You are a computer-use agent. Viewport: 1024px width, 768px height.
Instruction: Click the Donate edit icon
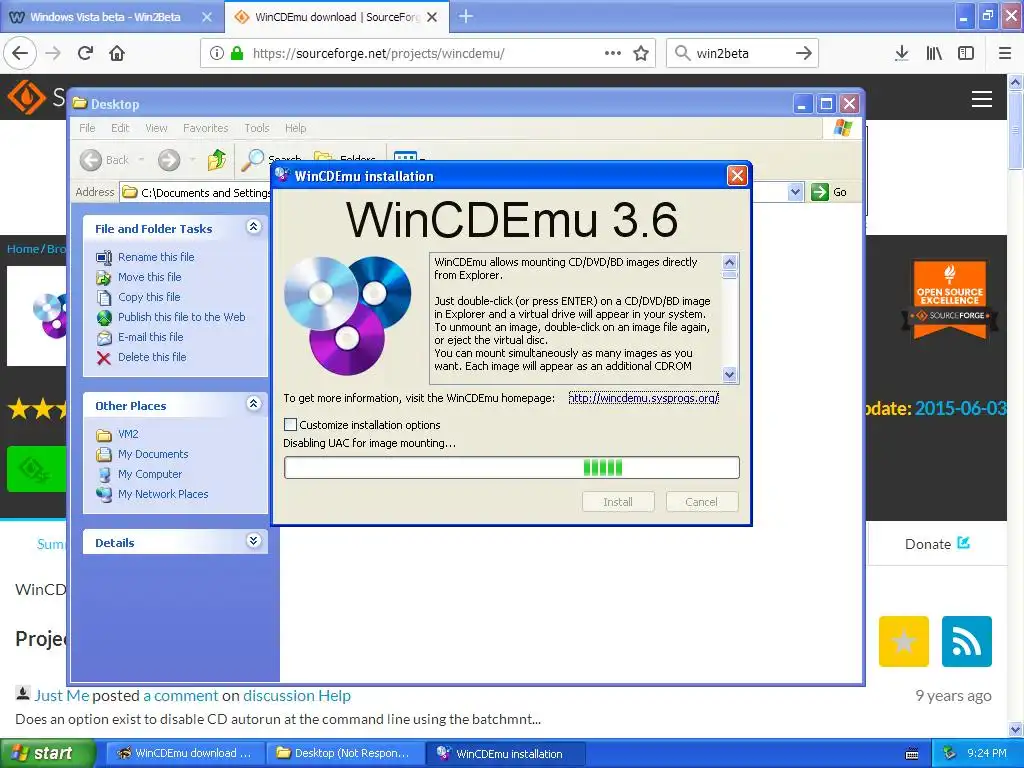click(x=963, y=543)
